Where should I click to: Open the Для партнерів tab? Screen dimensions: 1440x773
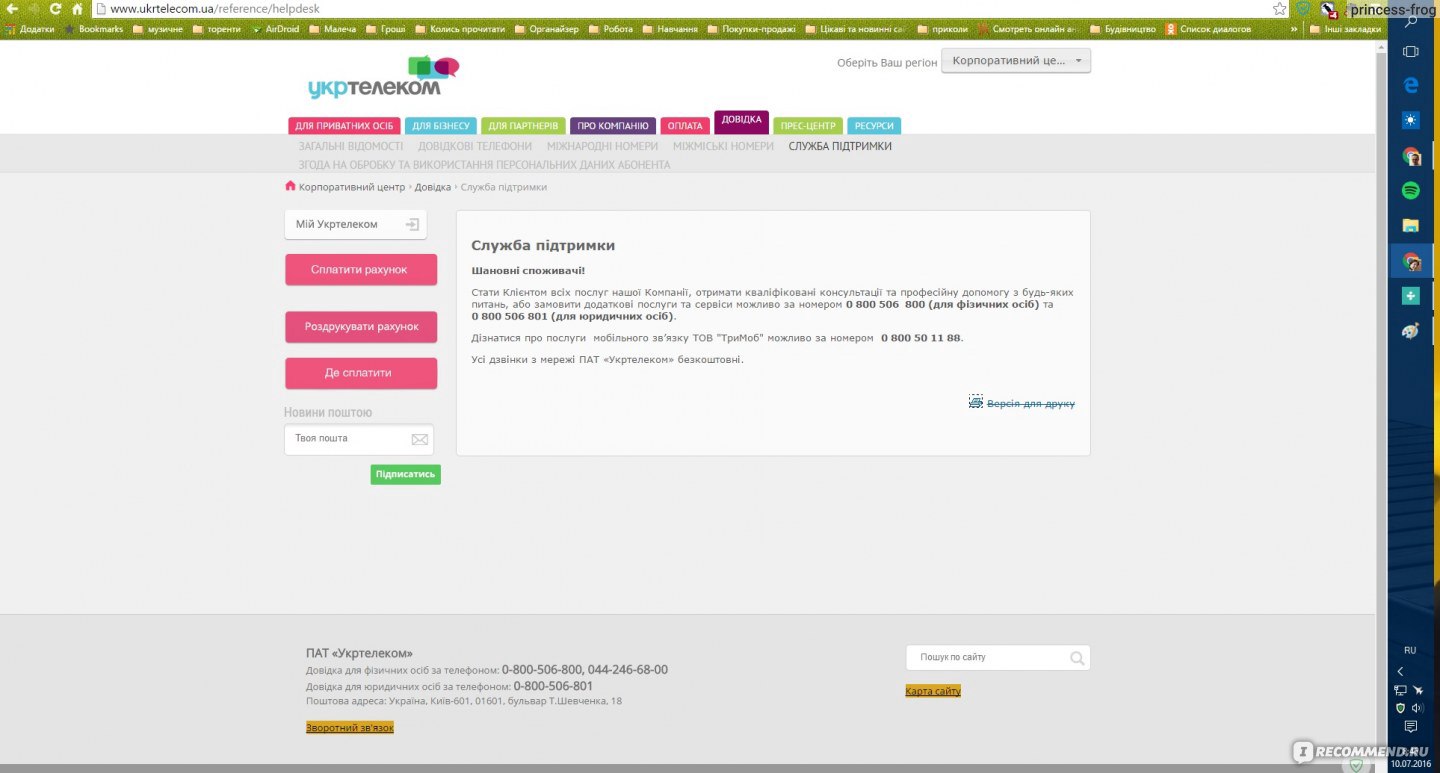pyautogui.click(x=523, y=126)
